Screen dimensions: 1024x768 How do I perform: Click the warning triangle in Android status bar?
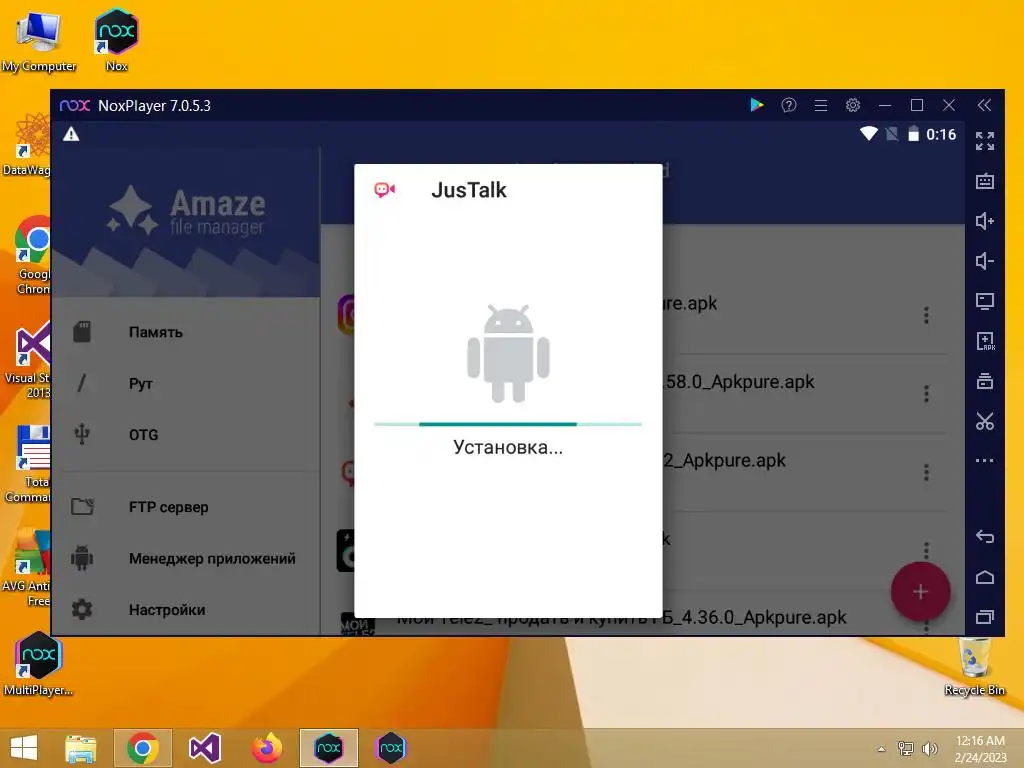[x=71, y=135]
